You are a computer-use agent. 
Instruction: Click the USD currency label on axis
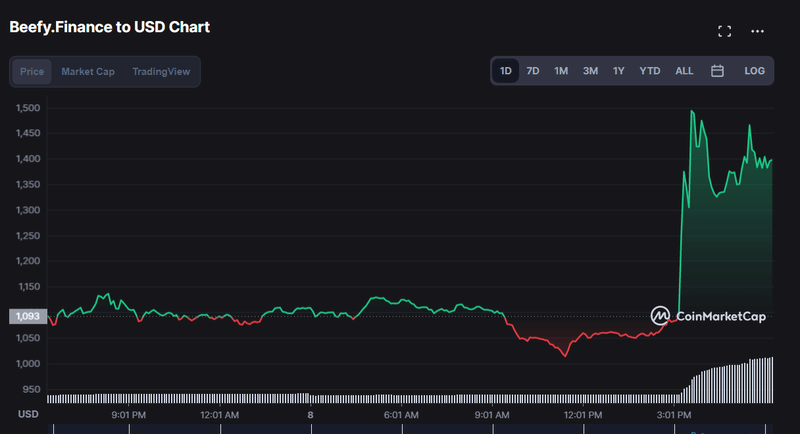pyautogui.click(x=28, y=414)
